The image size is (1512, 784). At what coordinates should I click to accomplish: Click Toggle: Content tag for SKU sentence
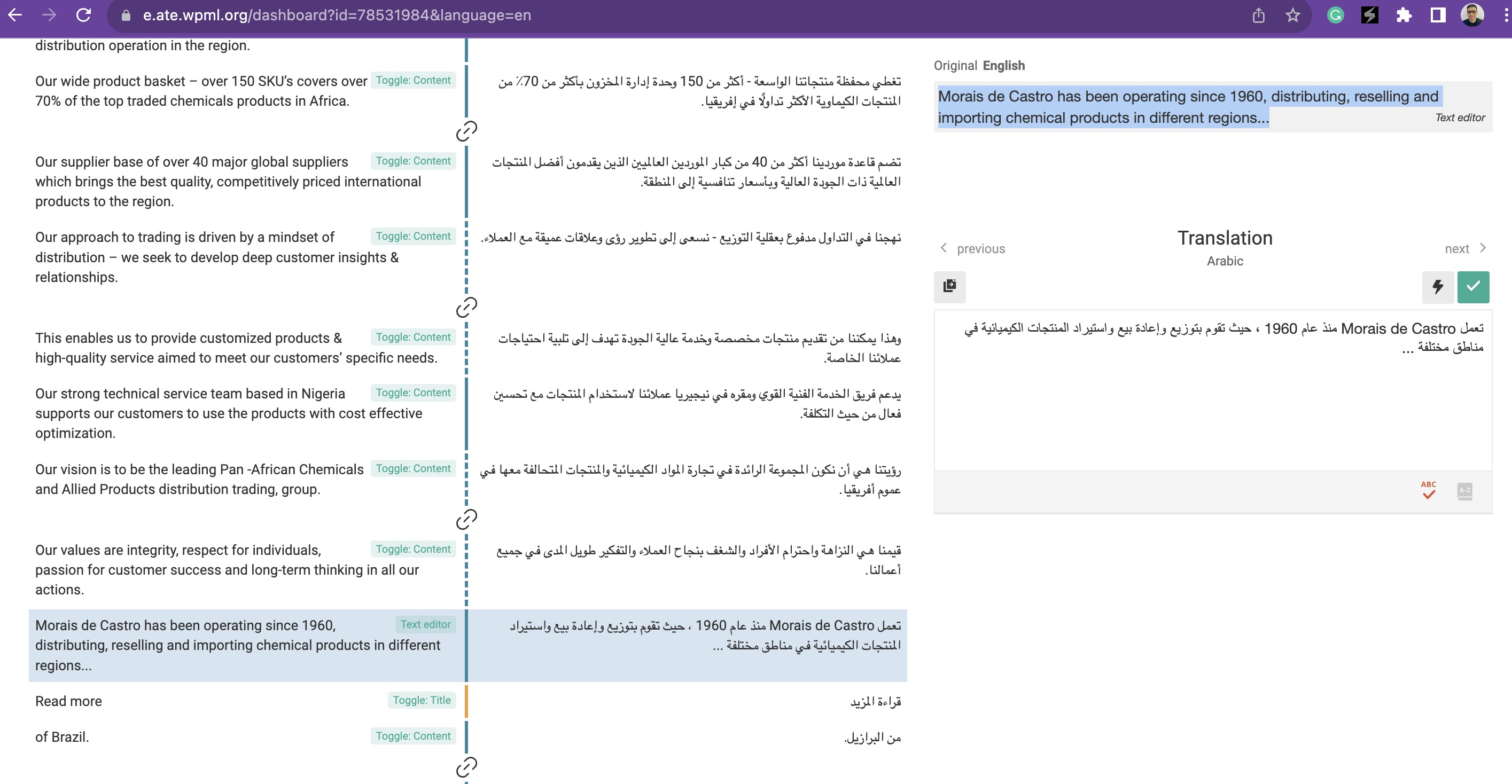(413, 81)
